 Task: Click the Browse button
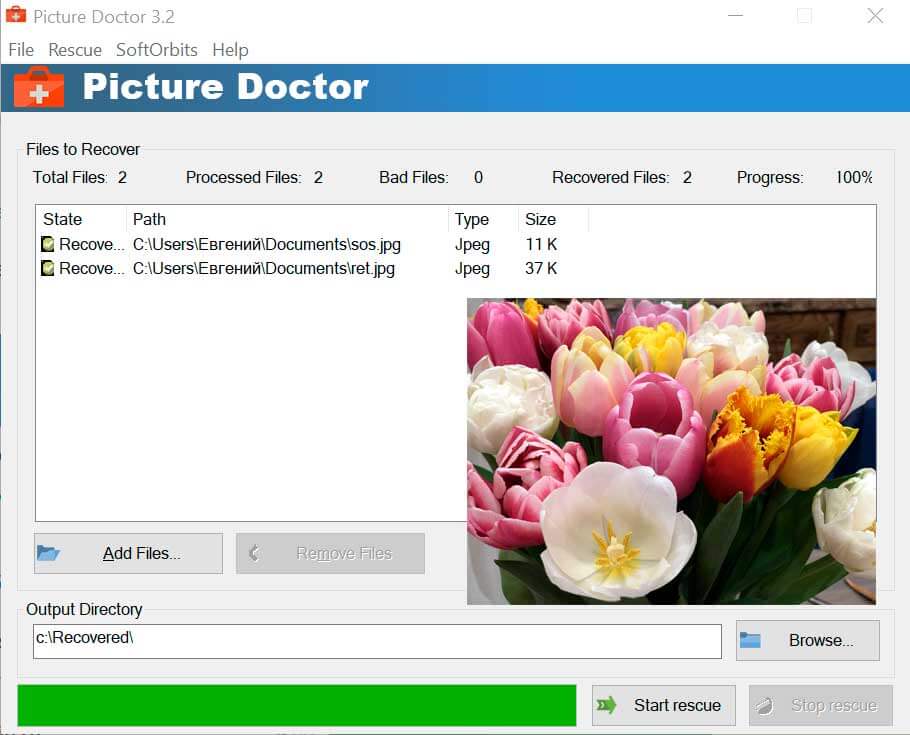807,640
